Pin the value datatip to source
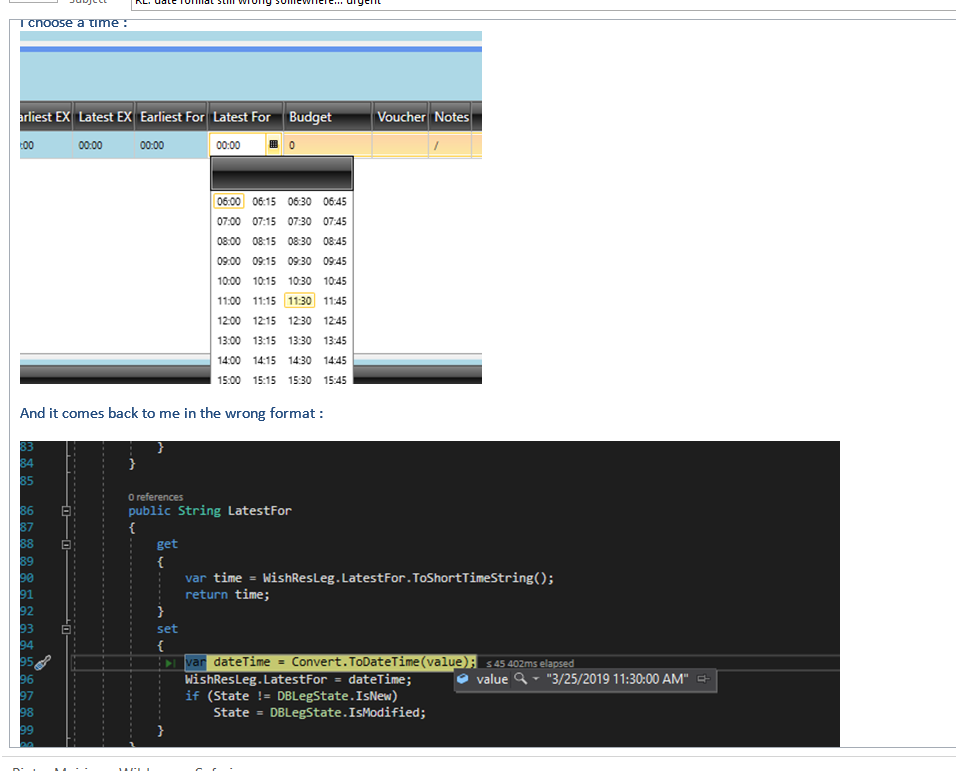Image resolution: width=956 pixels, height=771 pixels. [703, 679]
